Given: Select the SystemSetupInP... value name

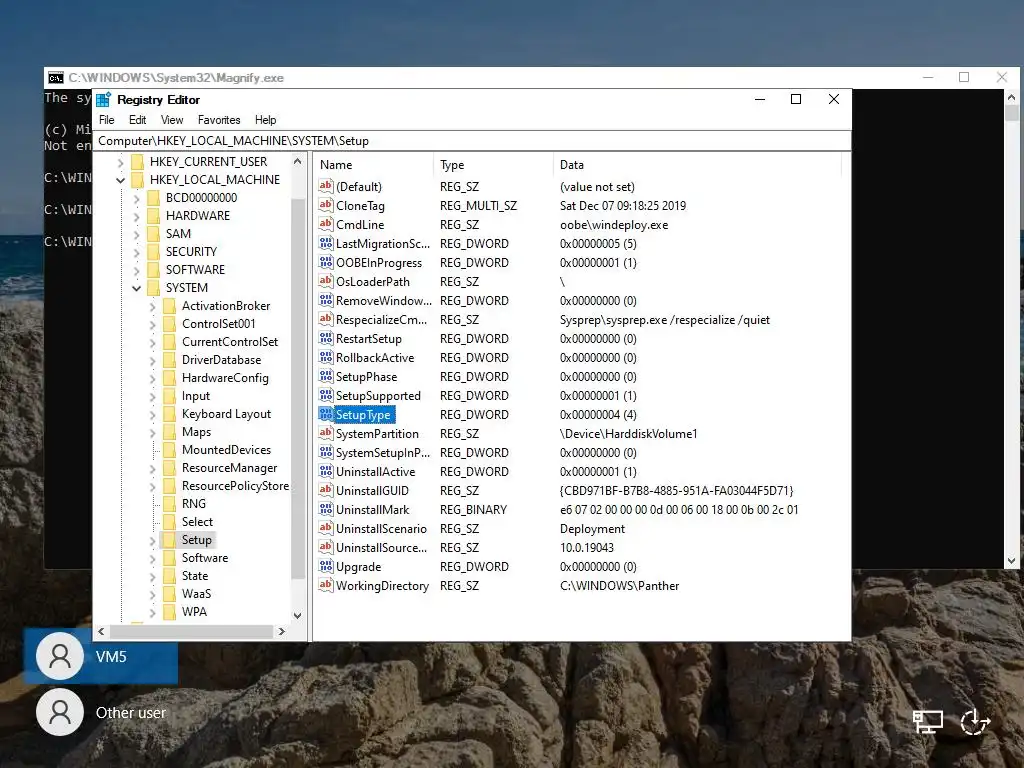Looking at the screenshot, I should click(383, 452).
